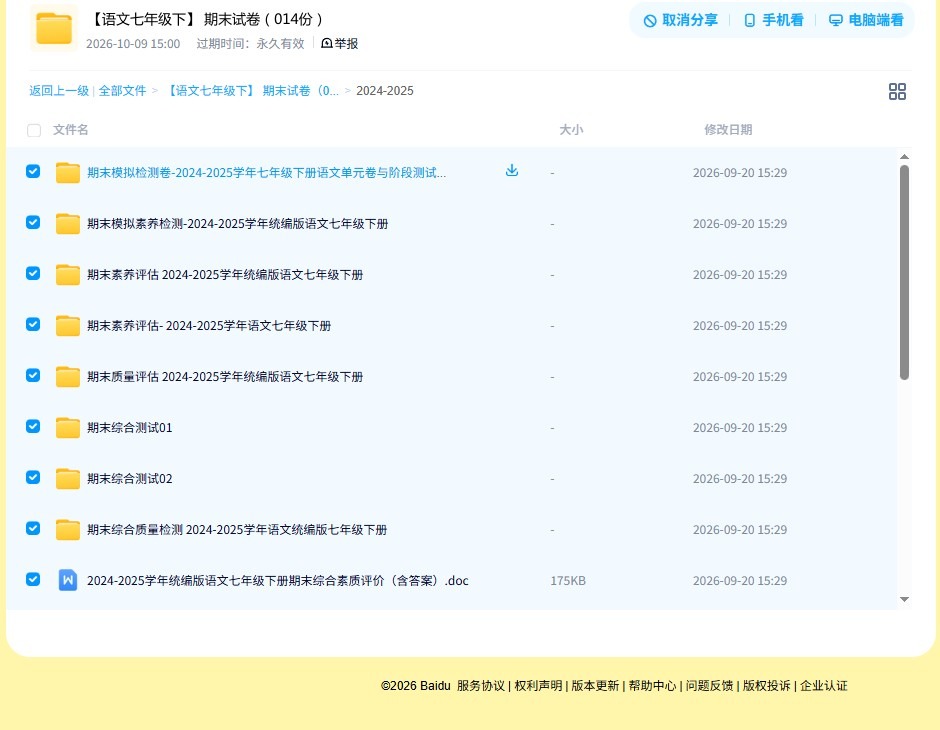
Task: Open 问题反馈 footer link
Action: [709, 686]
